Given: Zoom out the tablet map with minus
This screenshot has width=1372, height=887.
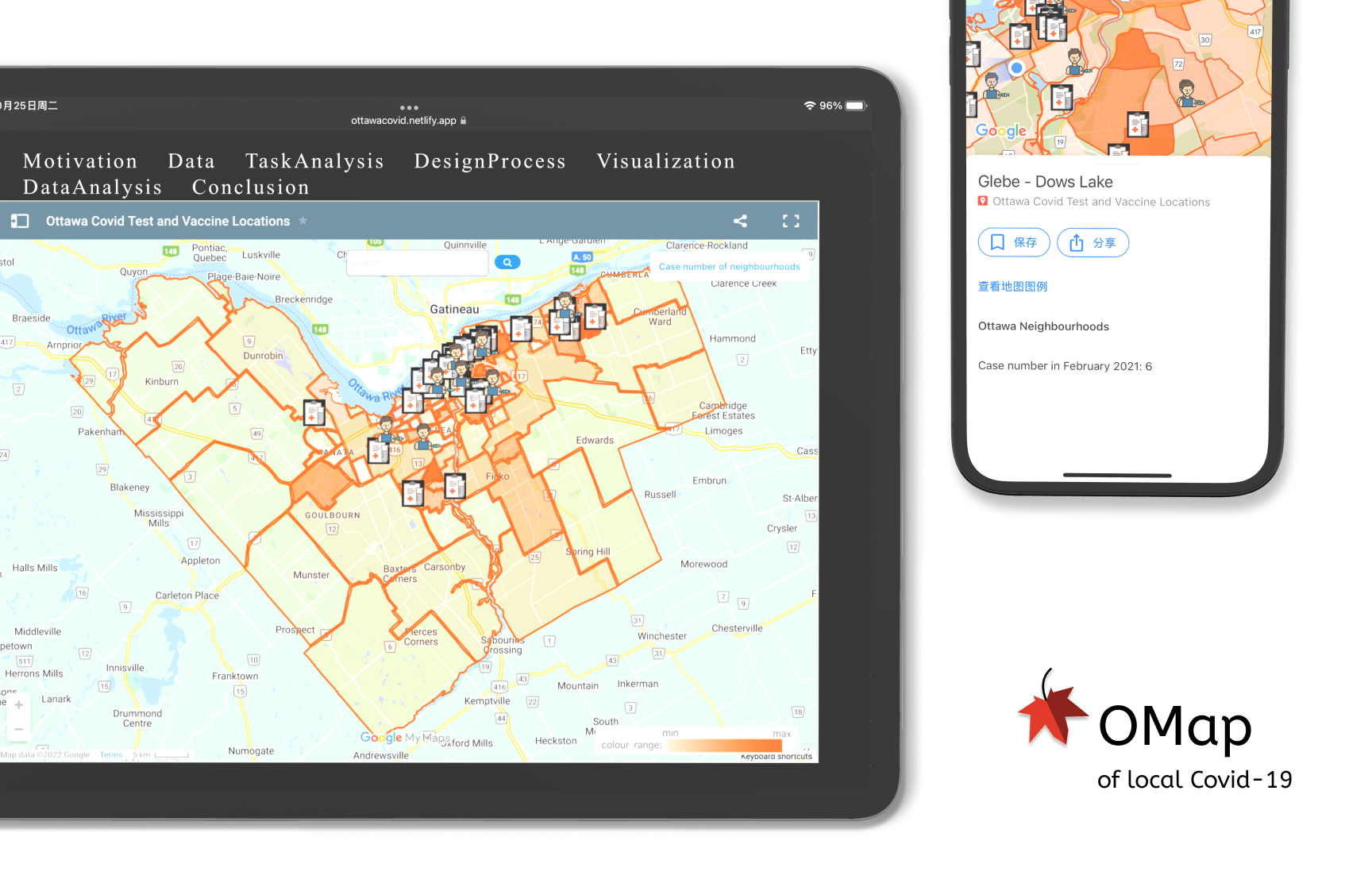Looking at the screenshot, I should pos(18,729).
